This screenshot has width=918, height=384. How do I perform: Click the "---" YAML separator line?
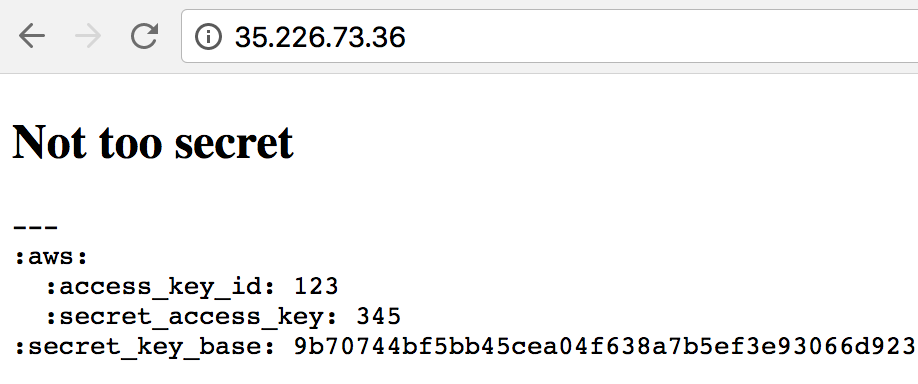click(36, 227)
